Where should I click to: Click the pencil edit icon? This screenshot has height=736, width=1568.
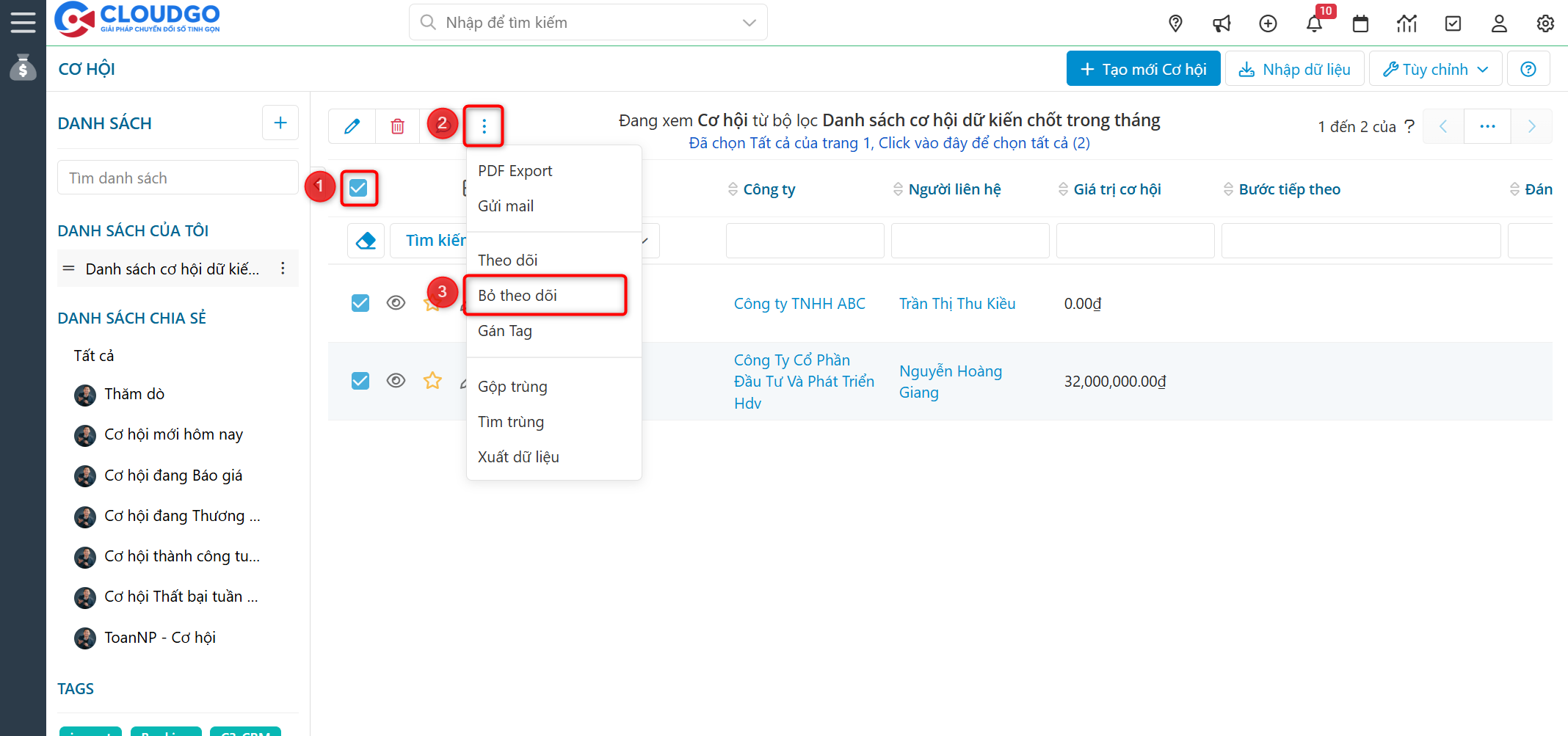pos(352,126)
